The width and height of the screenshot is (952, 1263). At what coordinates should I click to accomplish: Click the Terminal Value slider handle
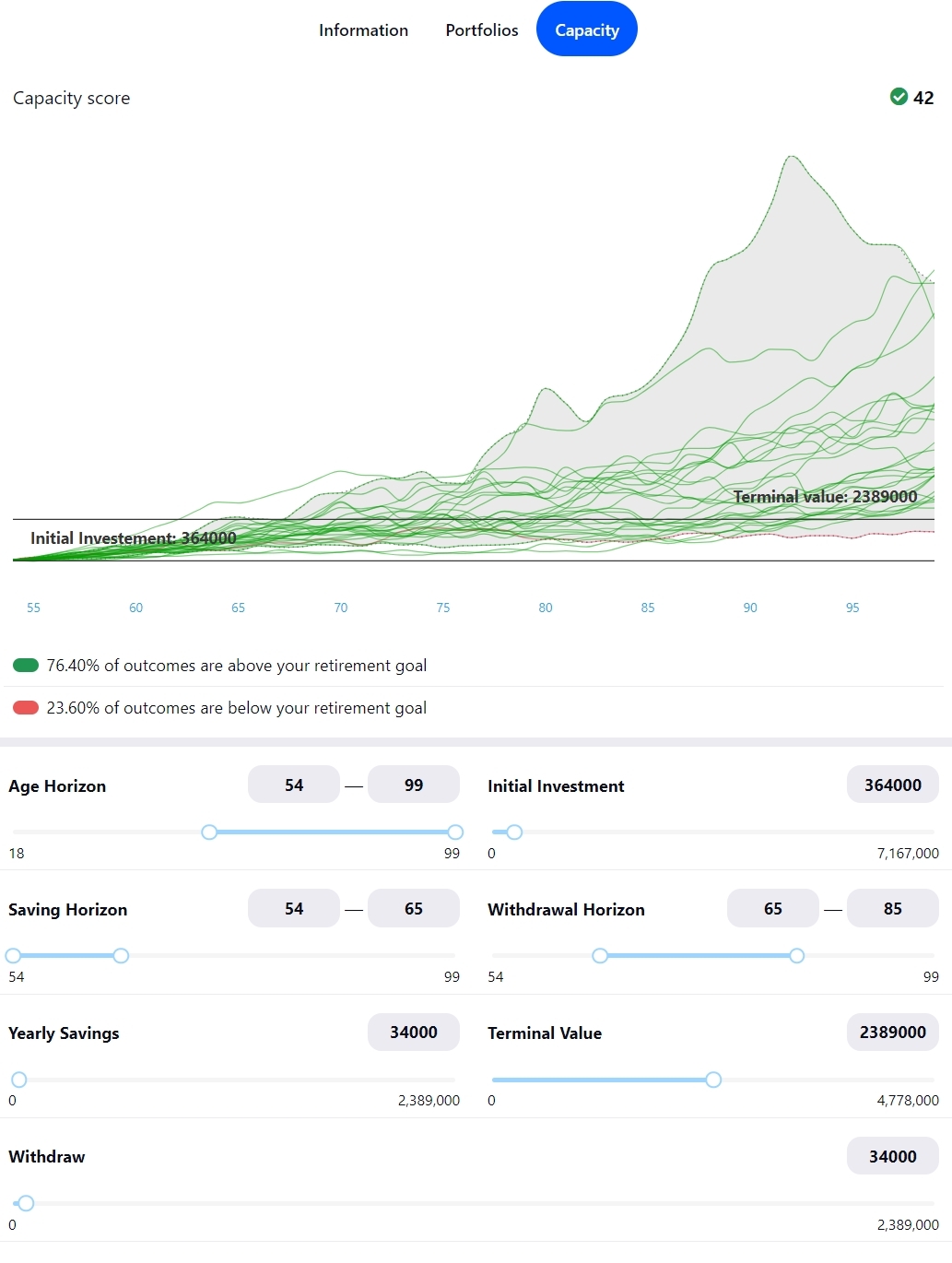713,1080
